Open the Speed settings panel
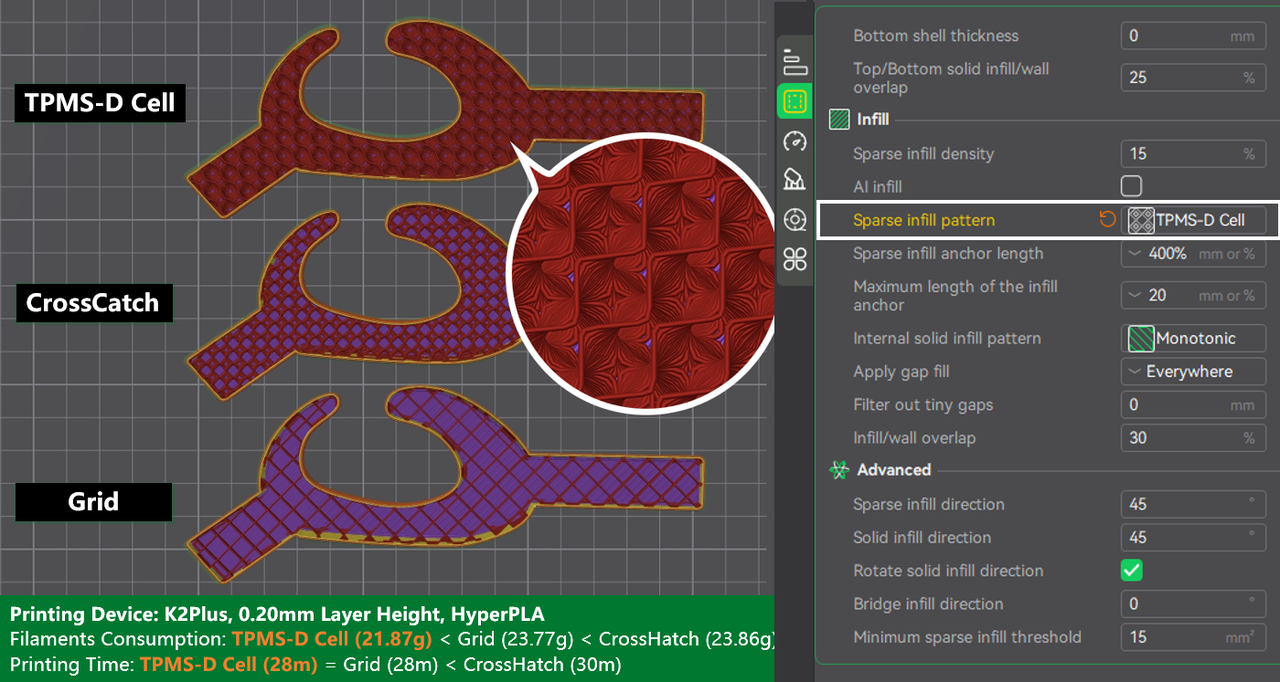1280x682 pixels. pos(795,141)
